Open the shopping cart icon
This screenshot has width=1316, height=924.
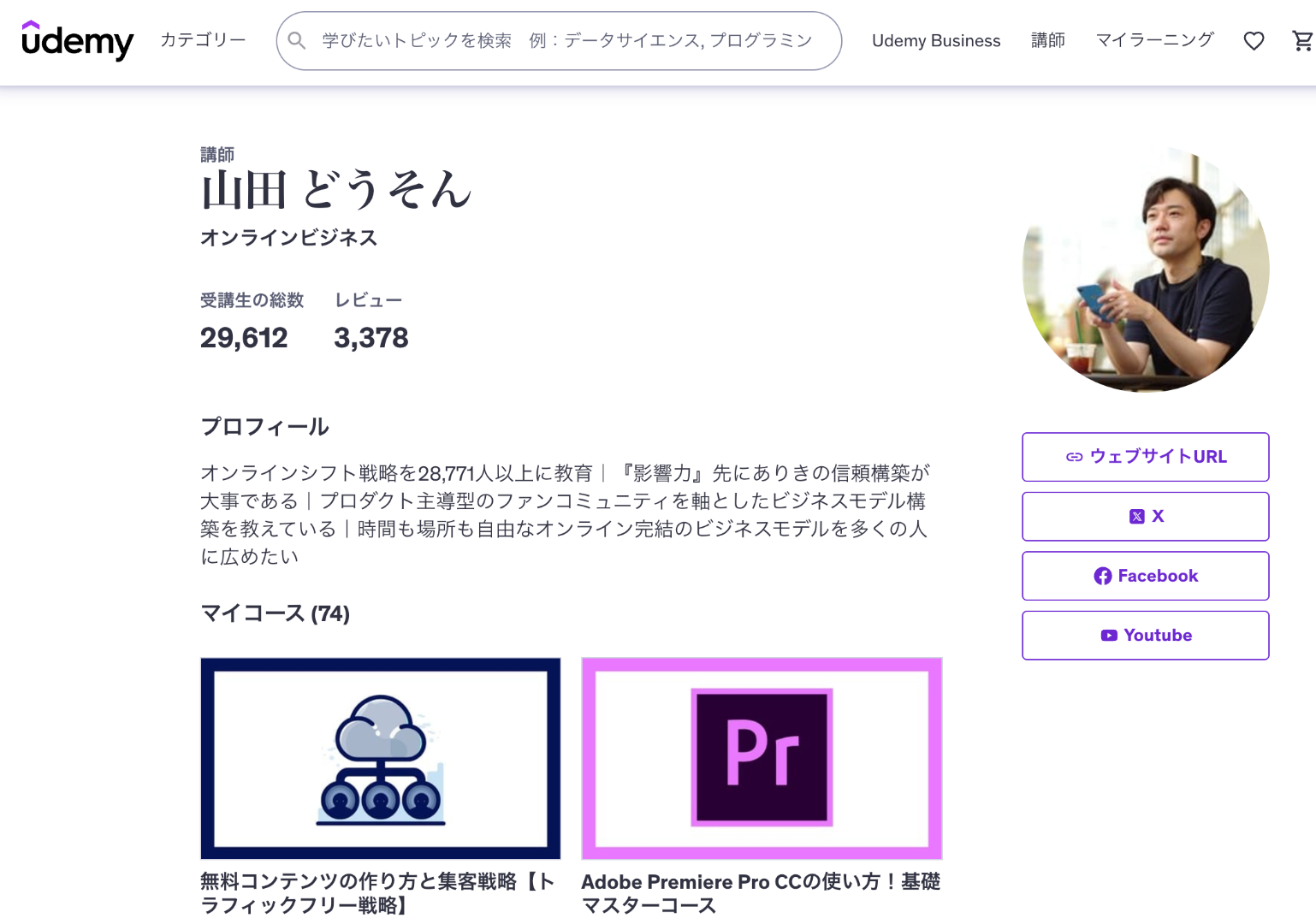click(1302, 41)
